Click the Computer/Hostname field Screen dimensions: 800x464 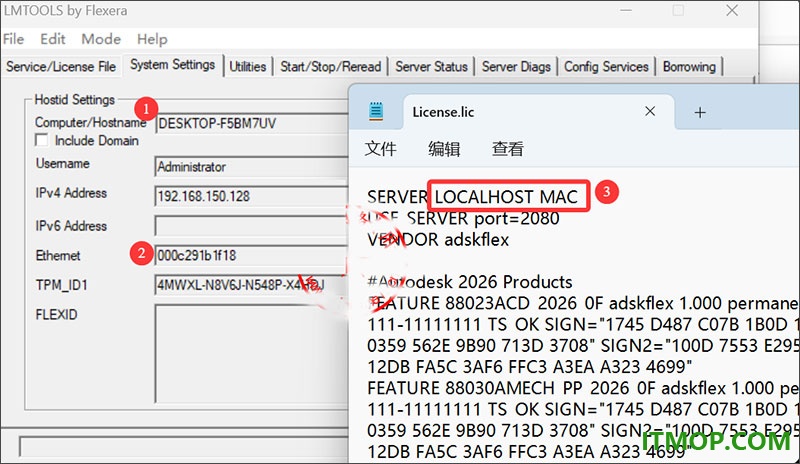252,124
